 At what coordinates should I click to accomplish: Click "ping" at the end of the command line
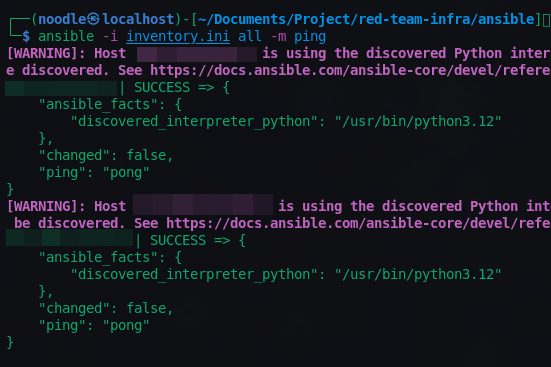(310, 37)
